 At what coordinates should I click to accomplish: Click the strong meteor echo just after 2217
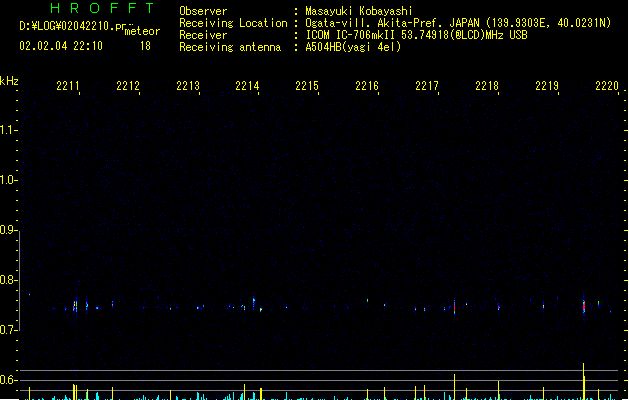(x=455, y=308)
